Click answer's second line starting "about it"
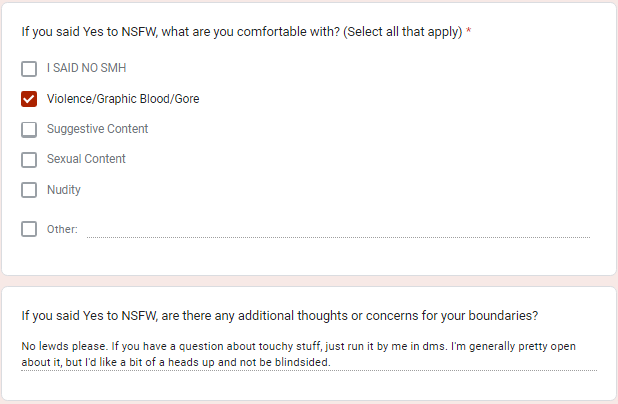The height and width of the screenshot is (404, 618). (x=175, y=362)
